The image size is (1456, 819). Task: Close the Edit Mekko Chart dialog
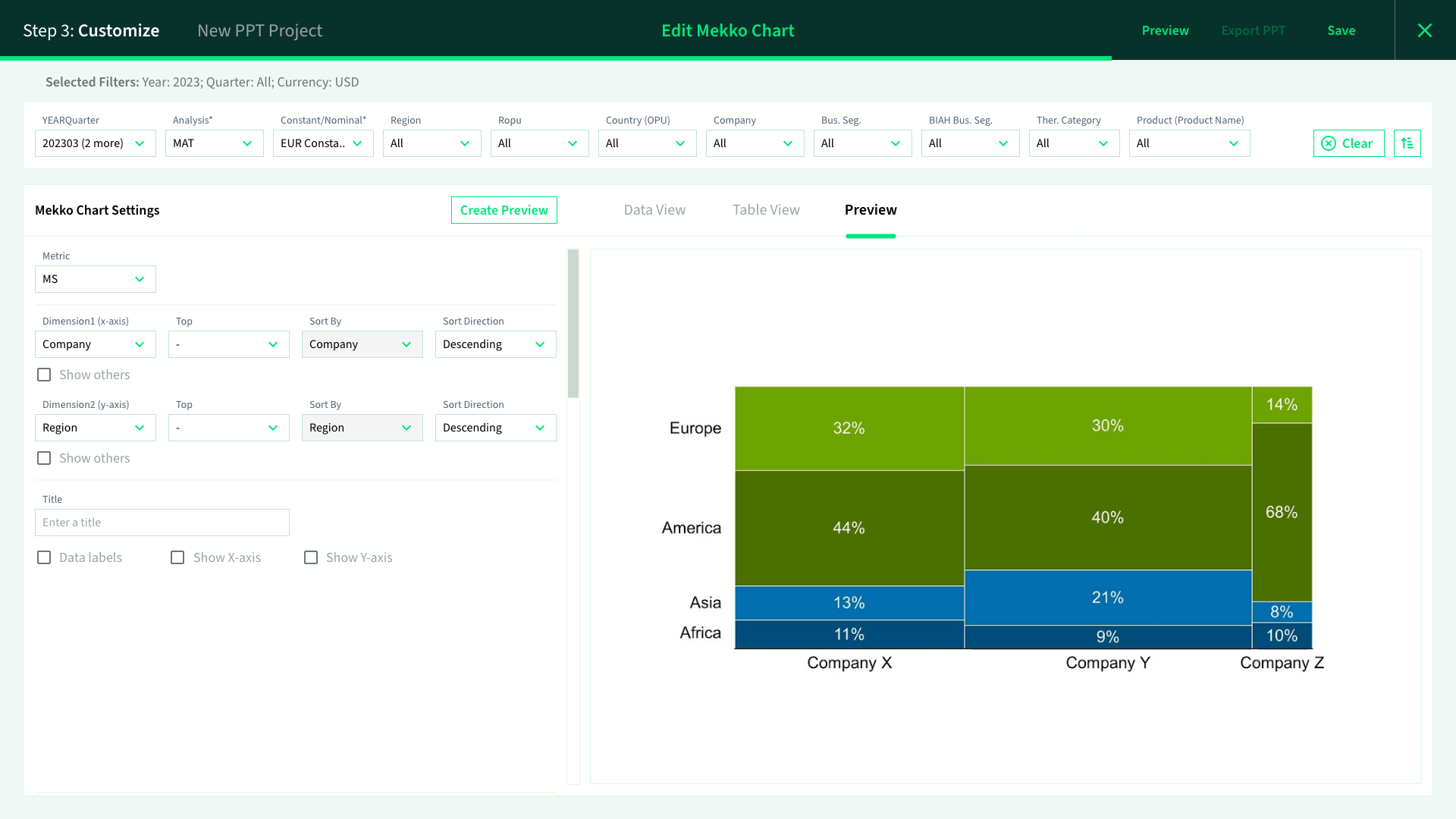[x=1425, y=30]
